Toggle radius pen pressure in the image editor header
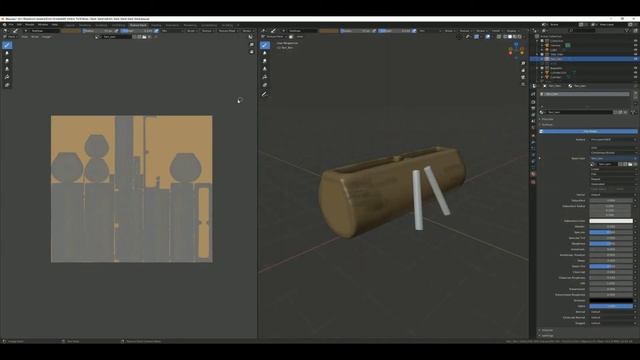Screen dimensions: 640x360 (x=116, y=31)
